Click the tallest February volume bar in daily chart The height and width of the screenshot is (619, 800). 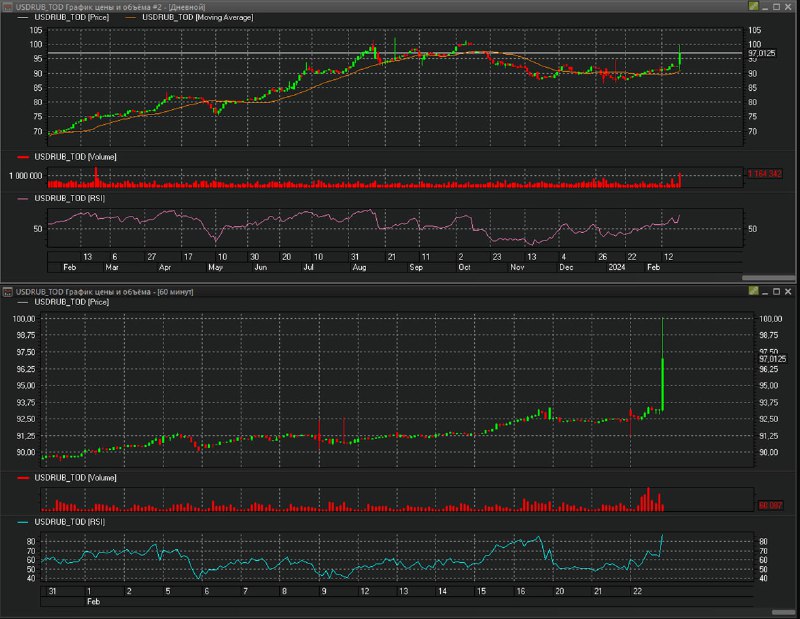pyautogui.click(x=96, y=177)
